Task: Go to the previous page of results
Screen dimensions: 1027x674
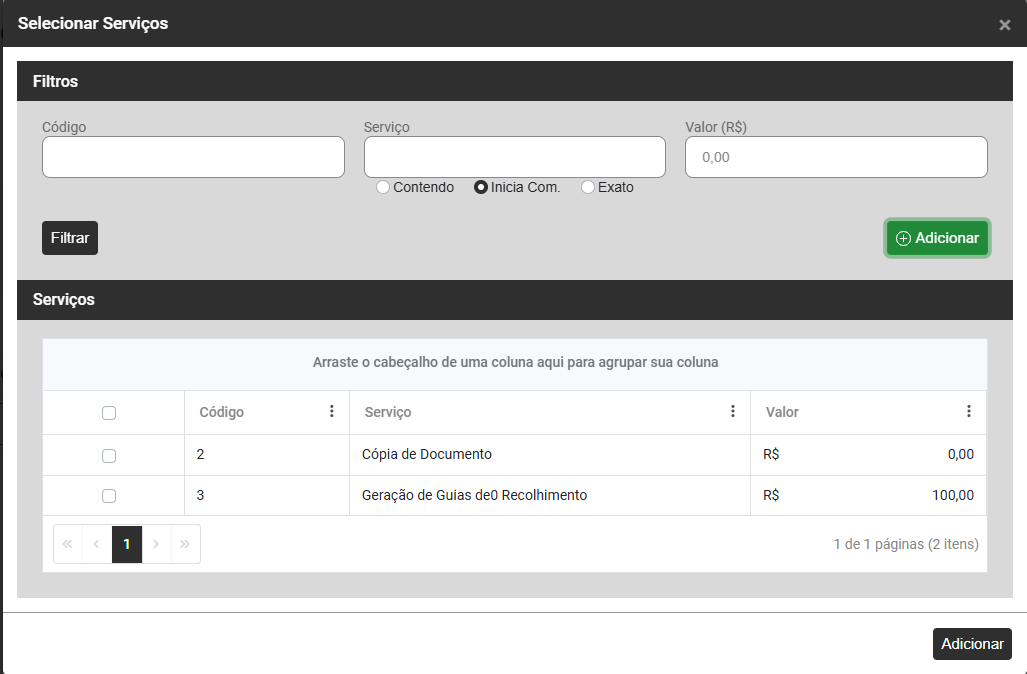Action: click(x=97, y=544)
